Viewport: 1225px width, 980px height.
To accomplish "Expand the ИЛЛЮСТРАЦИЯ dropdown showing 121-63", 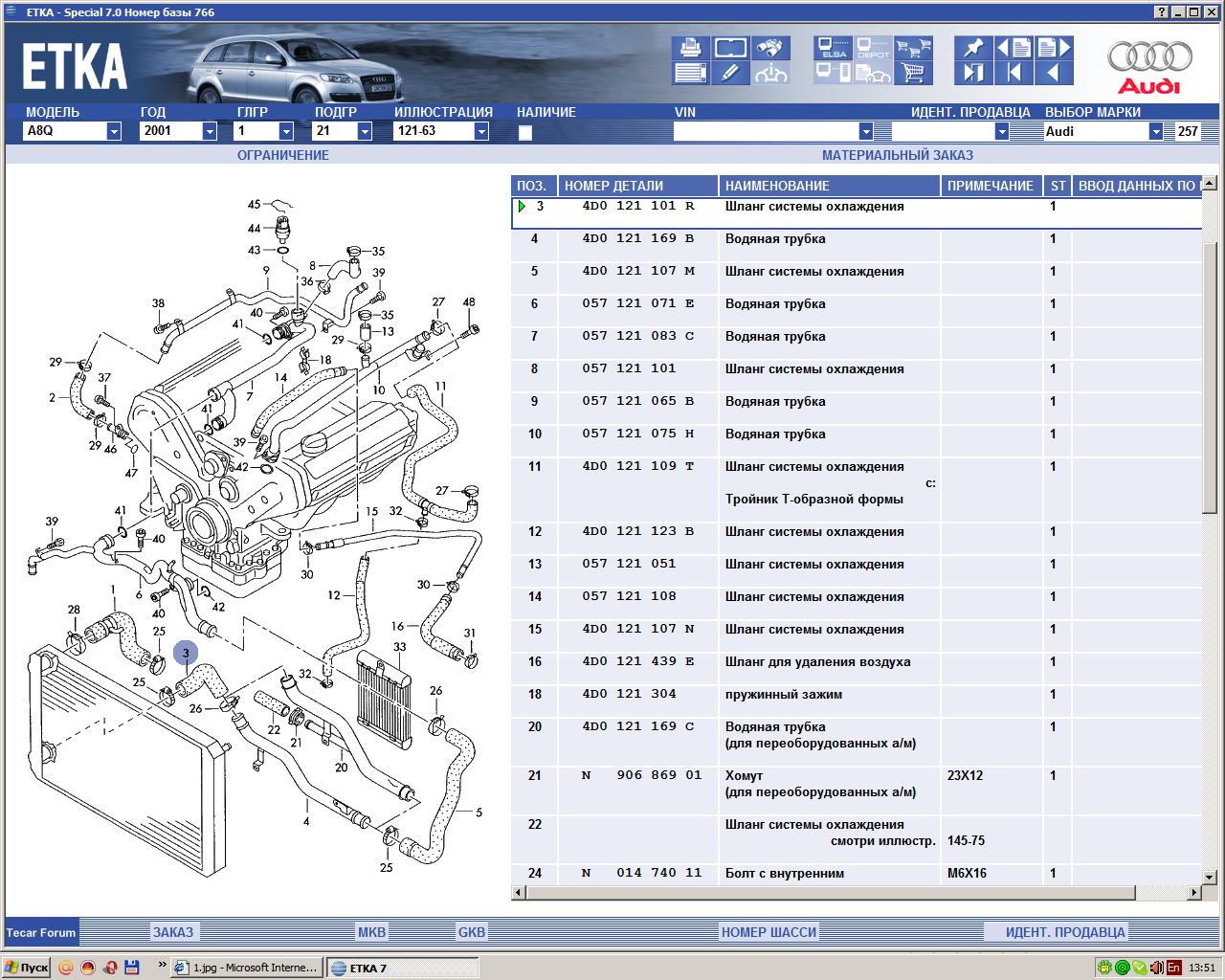I will pyautogui.click(x=481, y=132).
